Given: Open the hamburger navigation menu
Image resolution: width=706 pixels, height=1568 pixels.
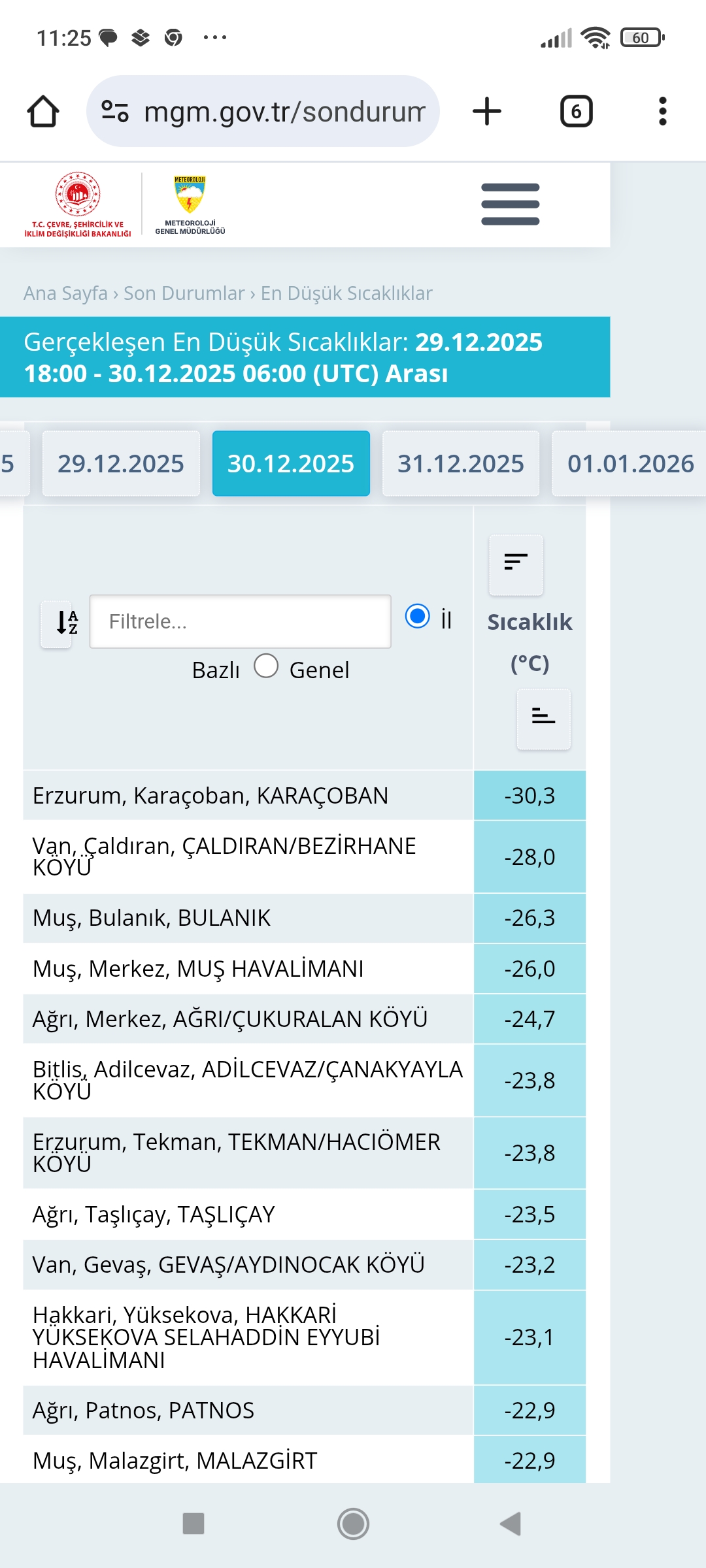Looking at the screenshot, I should [511, 204].
